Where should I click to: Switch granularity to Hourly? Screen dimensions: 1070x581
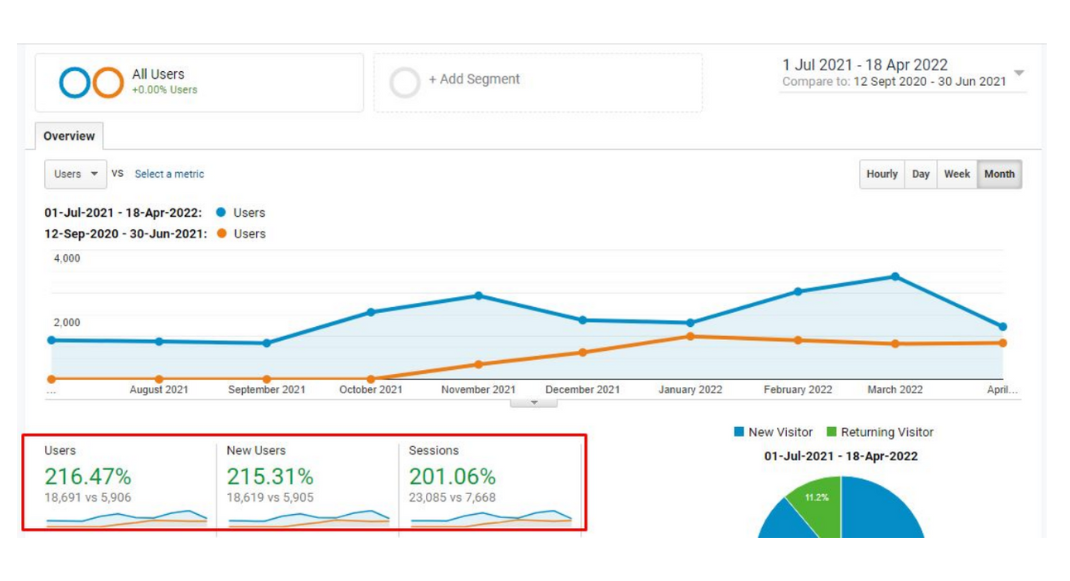pos(882,174)
